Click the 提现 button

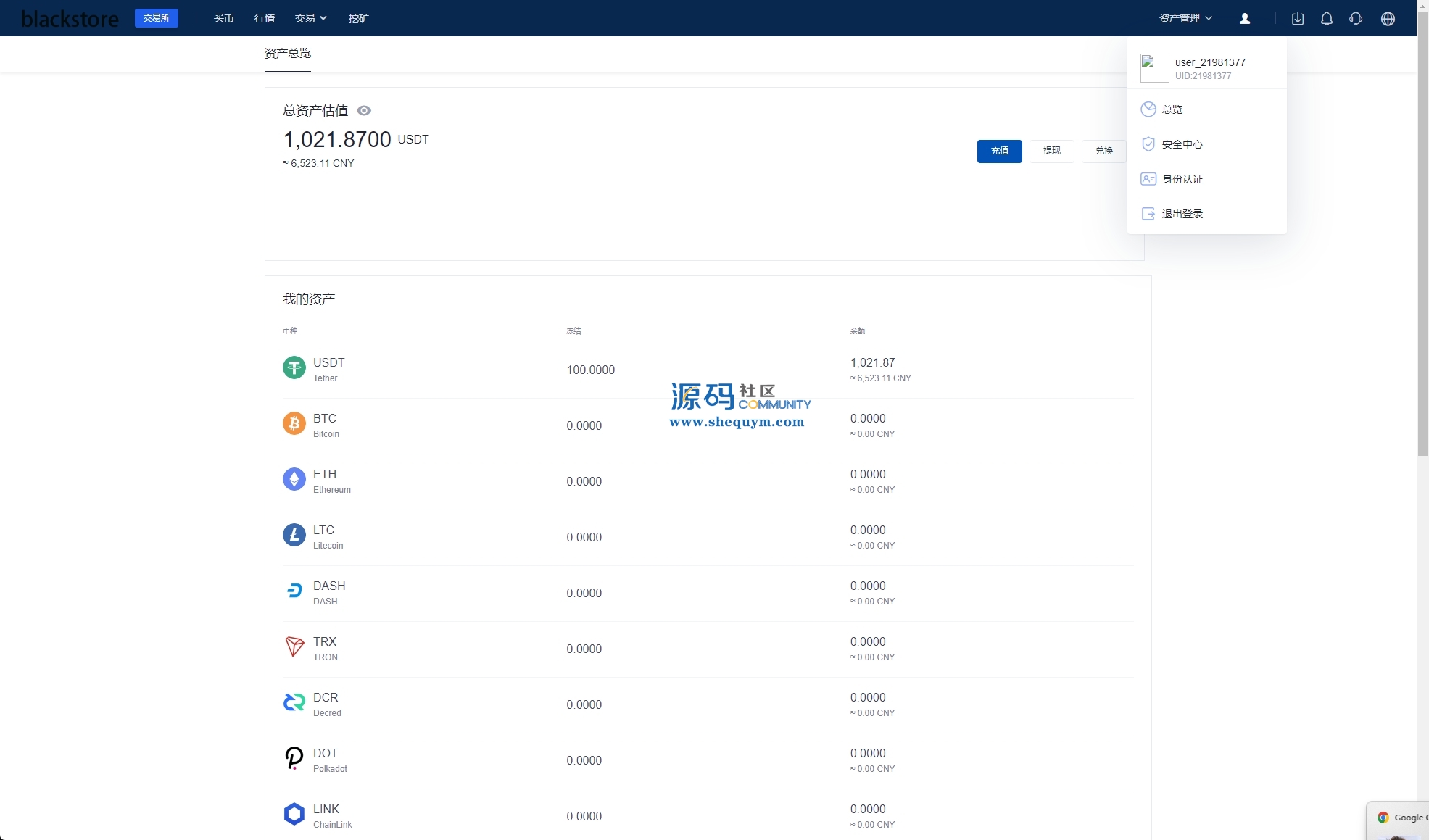pyautogui.click(x=1051, y=151)
